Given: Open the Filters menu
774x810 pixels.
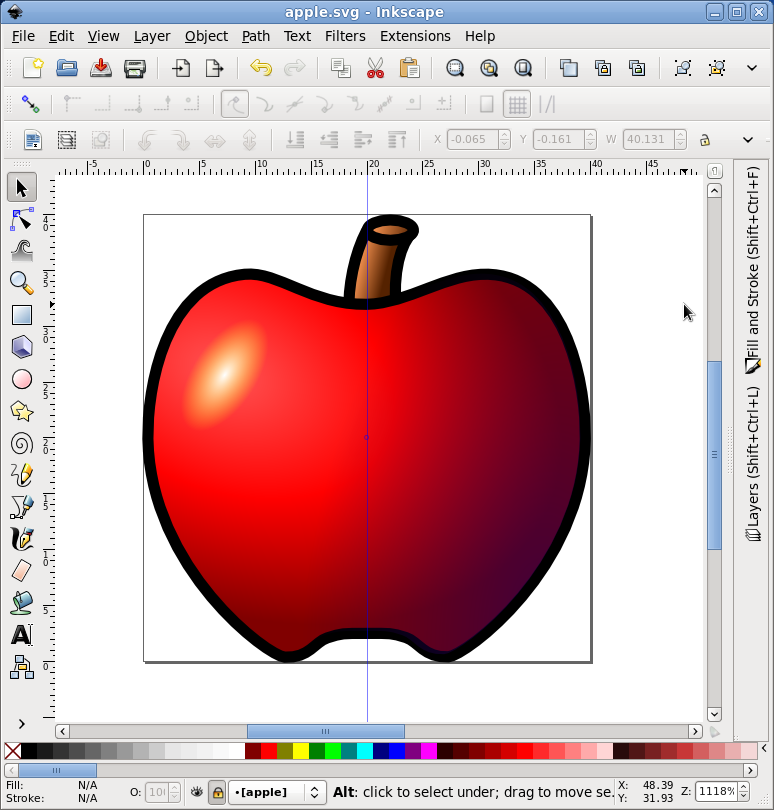Looking at the screenshot, I should tap(345, 36).
